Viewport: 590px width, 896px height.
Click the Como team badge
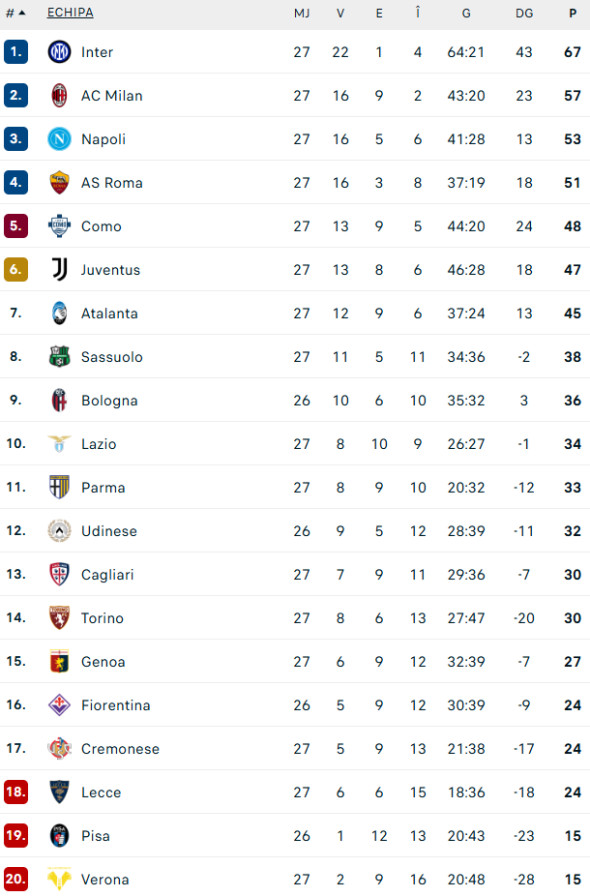click(x=60, y=226)
